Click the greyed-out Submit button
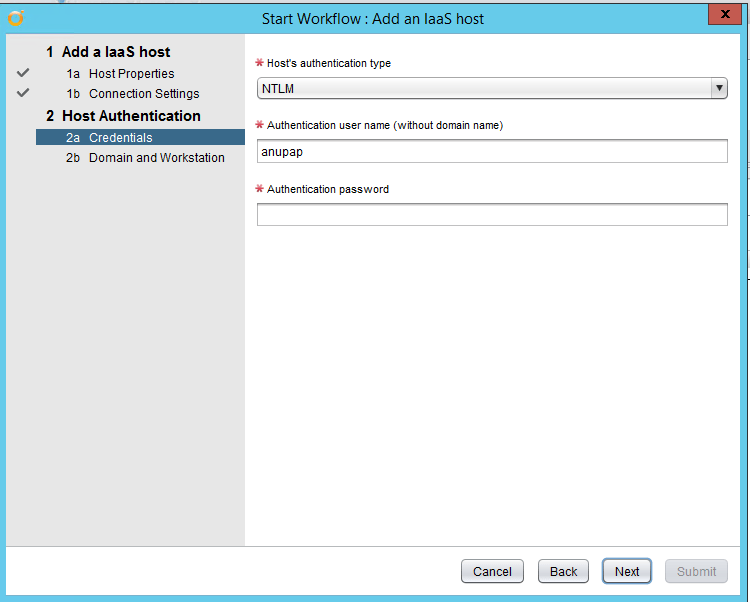 click(696, 571)
